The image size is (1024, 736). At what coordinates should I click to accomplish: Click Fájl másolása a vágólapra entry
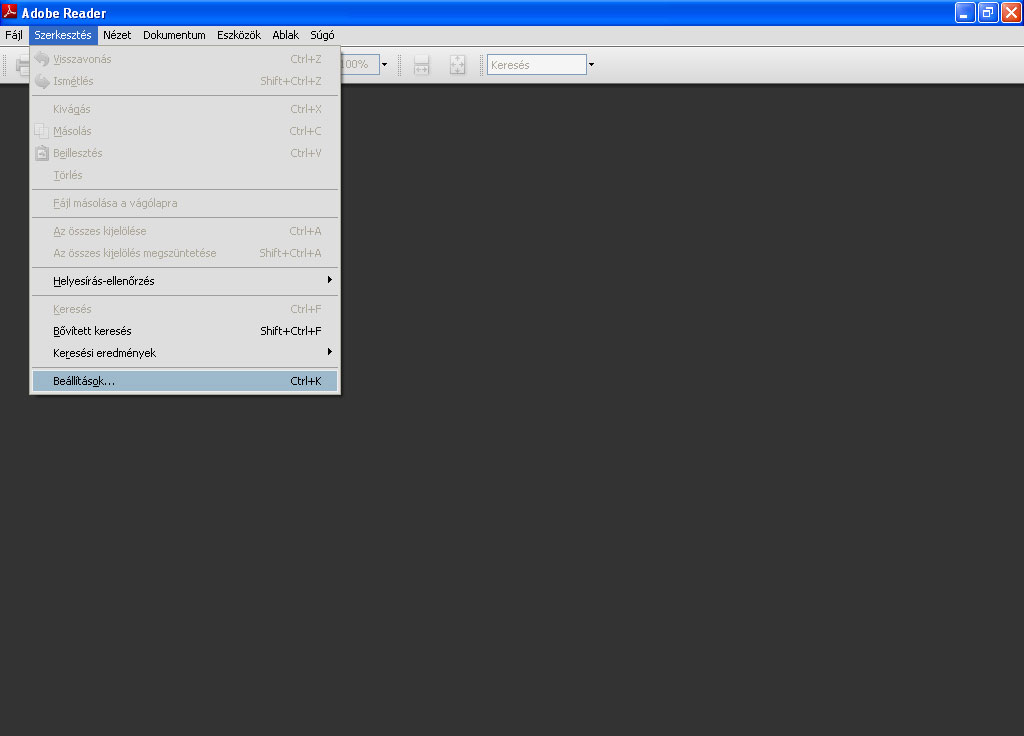(x=185, y=203)
